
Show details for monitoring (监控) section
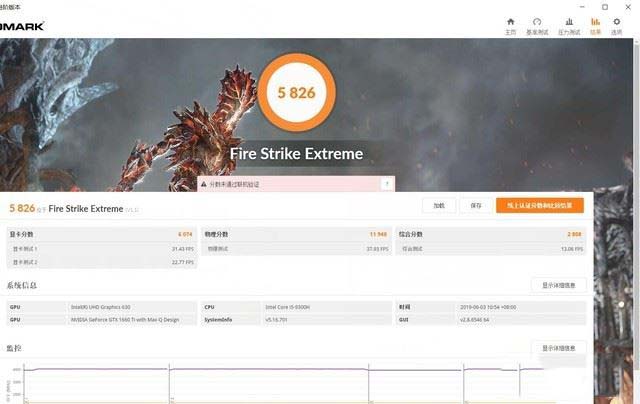[558, 348]
